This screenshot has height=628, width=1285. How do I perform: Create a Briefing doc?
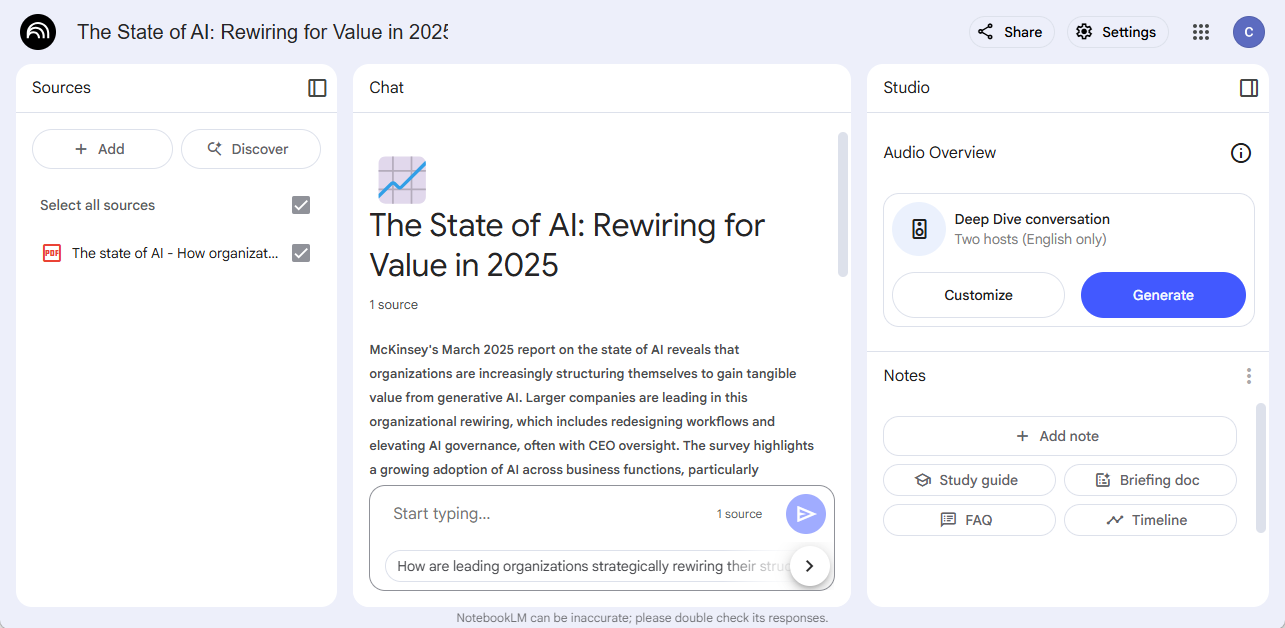click(x=1150, y=480)
